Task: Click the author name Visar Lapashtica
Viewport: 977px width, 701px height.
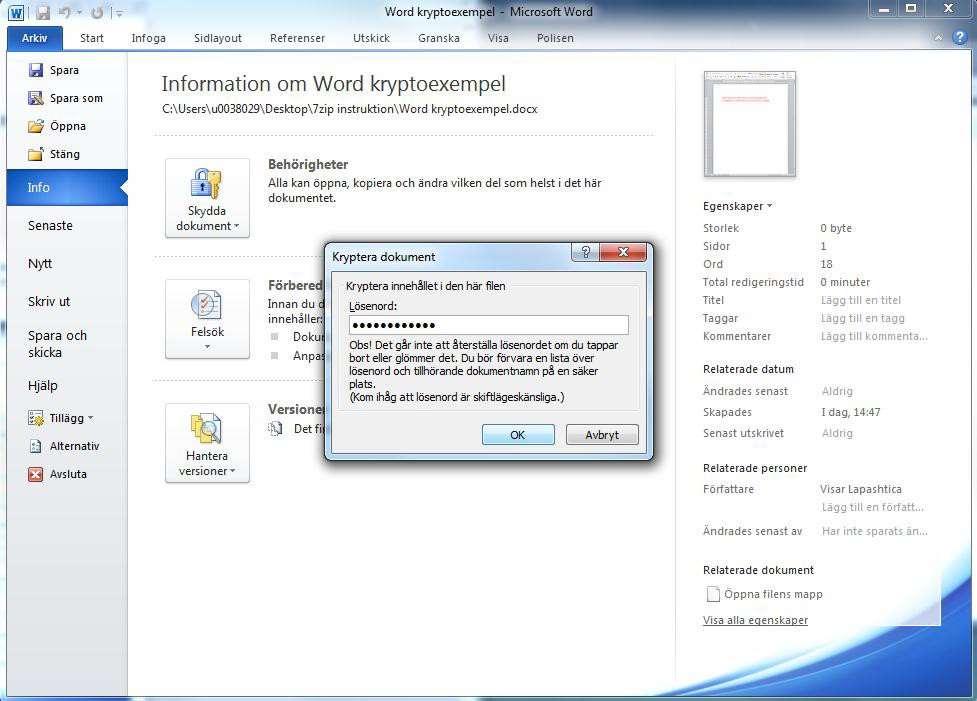Action: pos(860,489)
